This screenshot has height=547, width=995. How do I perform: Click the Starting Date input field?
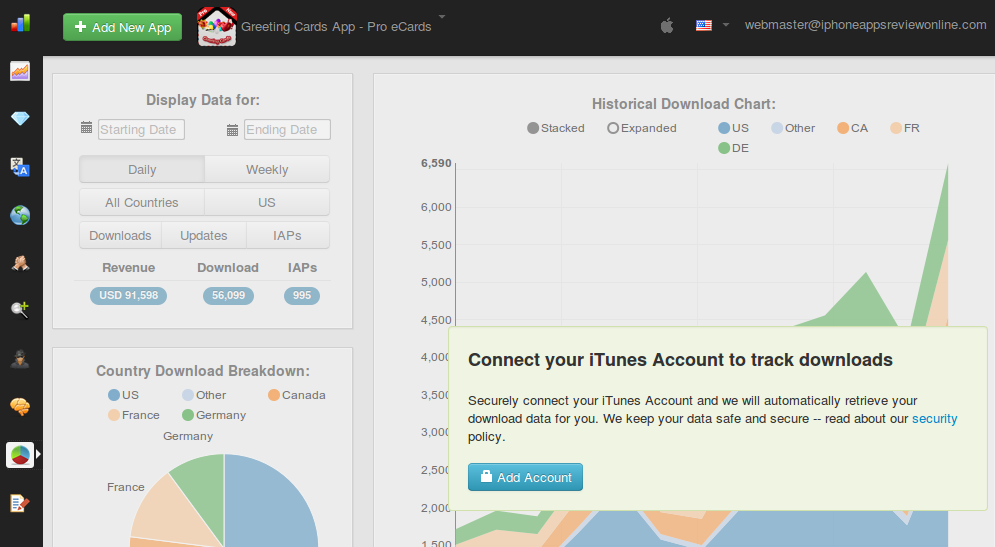point(141,129)
